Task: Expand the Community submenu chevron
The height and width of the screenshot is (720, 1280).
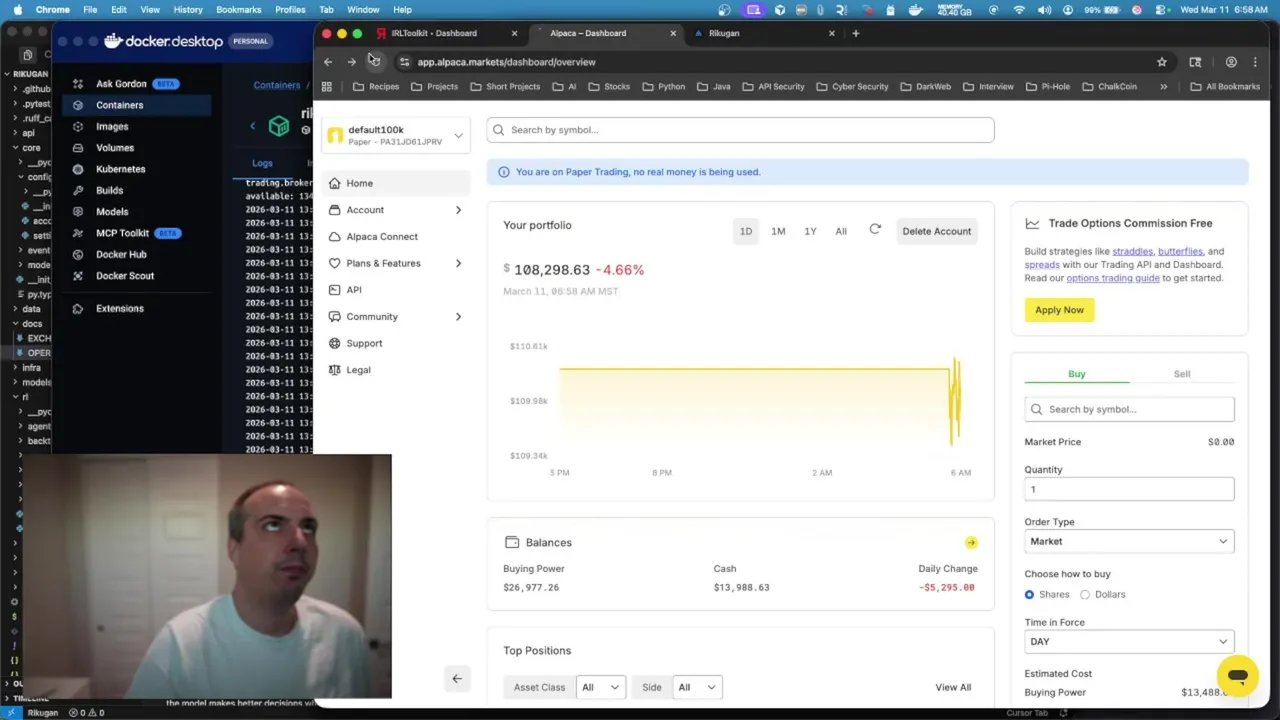Action: [x=458, y=317]
